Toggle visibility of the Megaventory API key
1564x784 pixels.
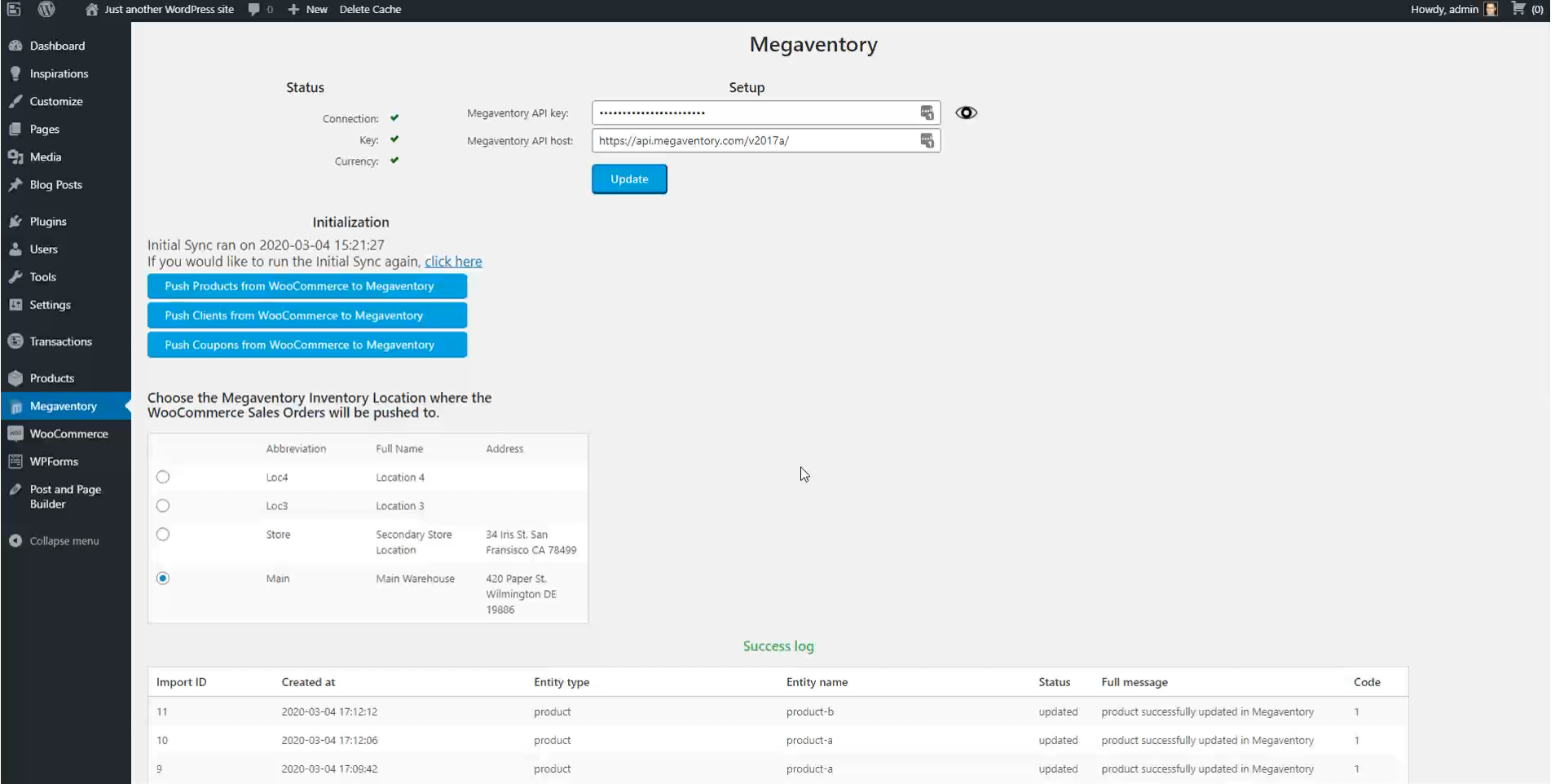(966, 112)
